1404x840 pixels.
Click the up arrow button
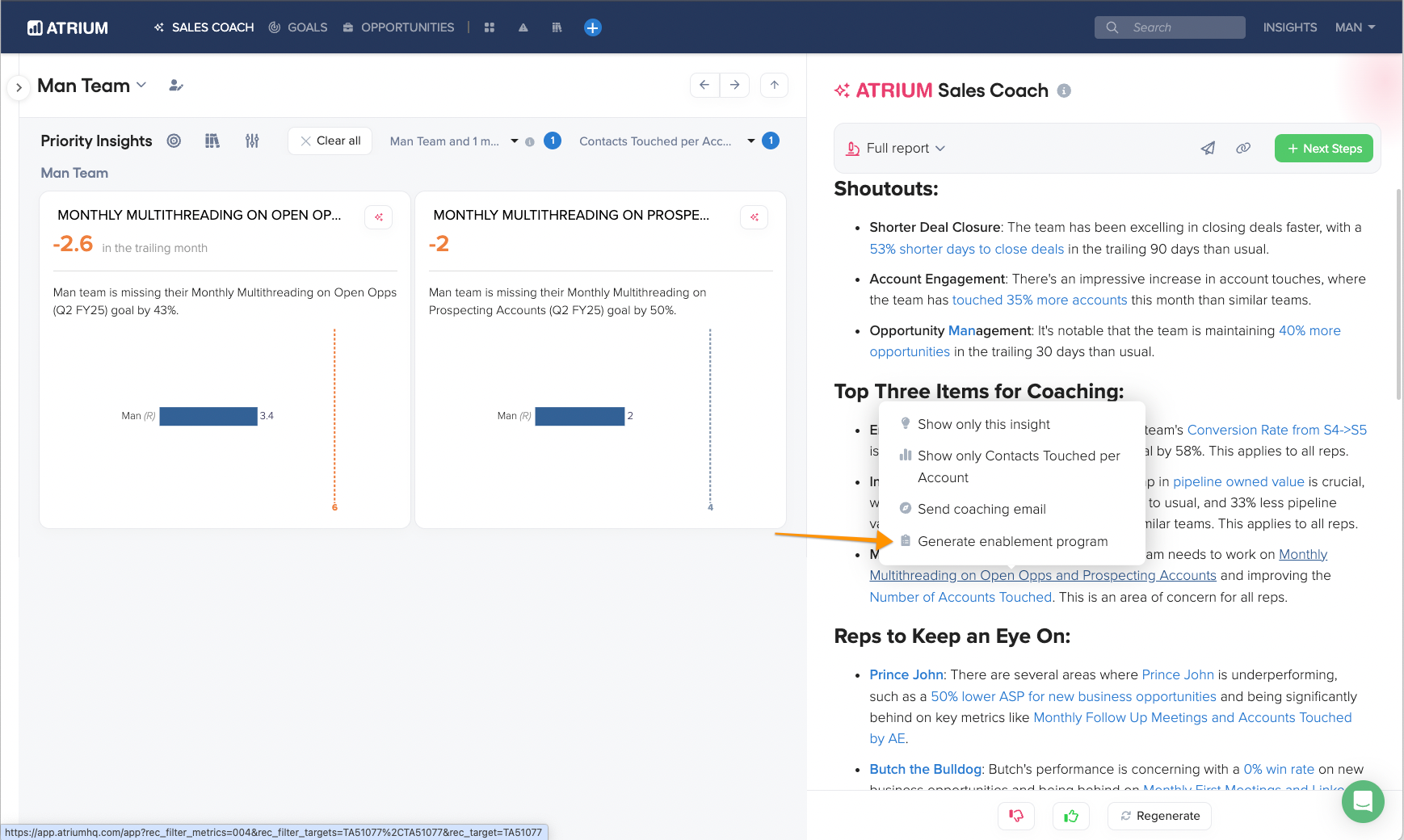[774, 85]
